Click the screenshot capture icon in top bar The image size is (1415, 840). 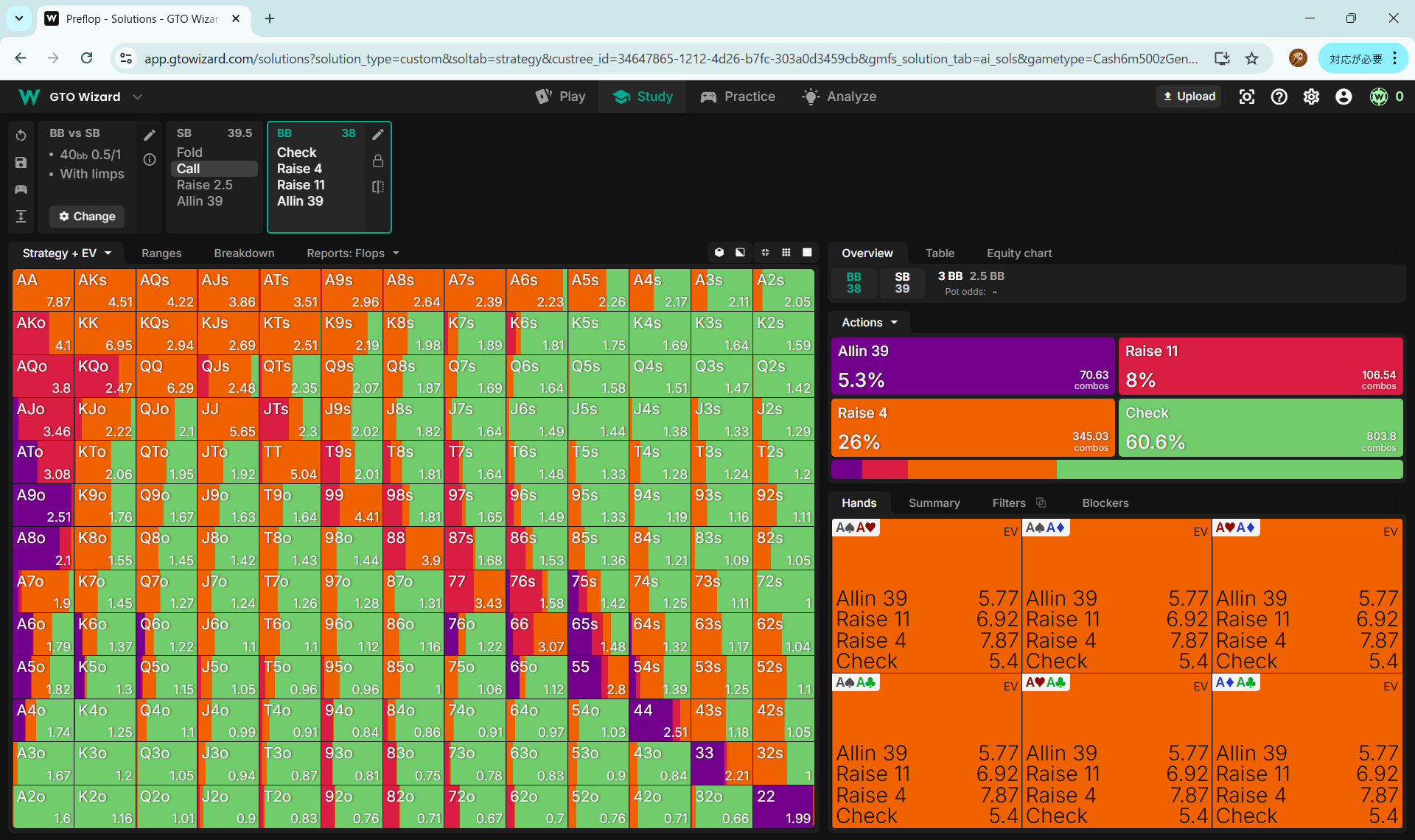coord(1246,97)
